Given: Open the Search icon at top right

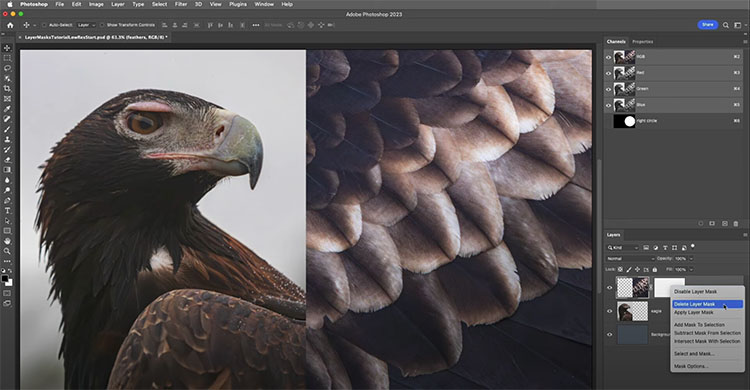Looking at the screenshot, I should point(726,25).
